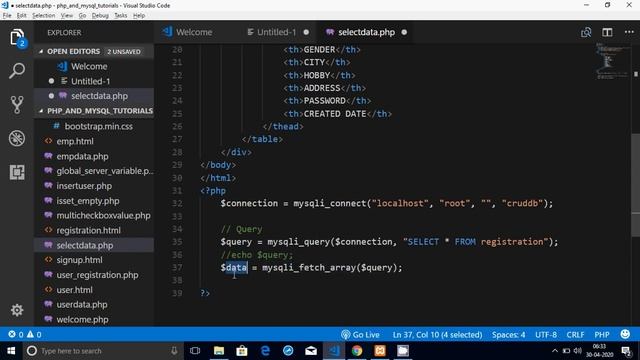
Task: Click the editor minimap preview
Action: point(612,61)
